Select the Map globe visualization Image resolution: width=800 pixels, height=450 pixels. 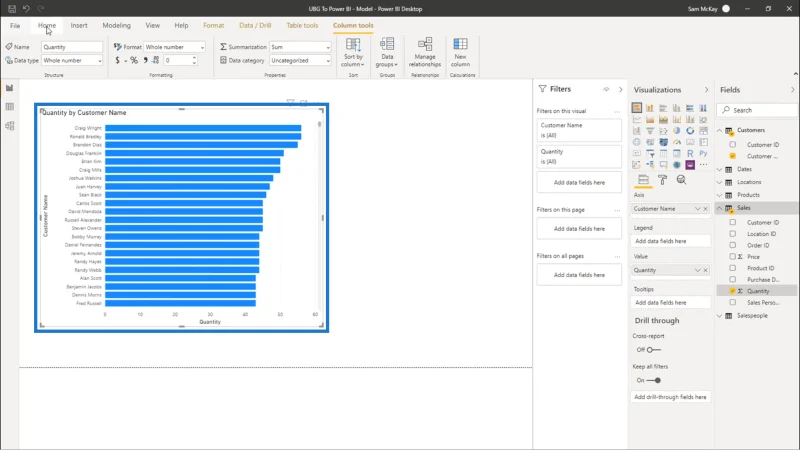click(636, 142)
